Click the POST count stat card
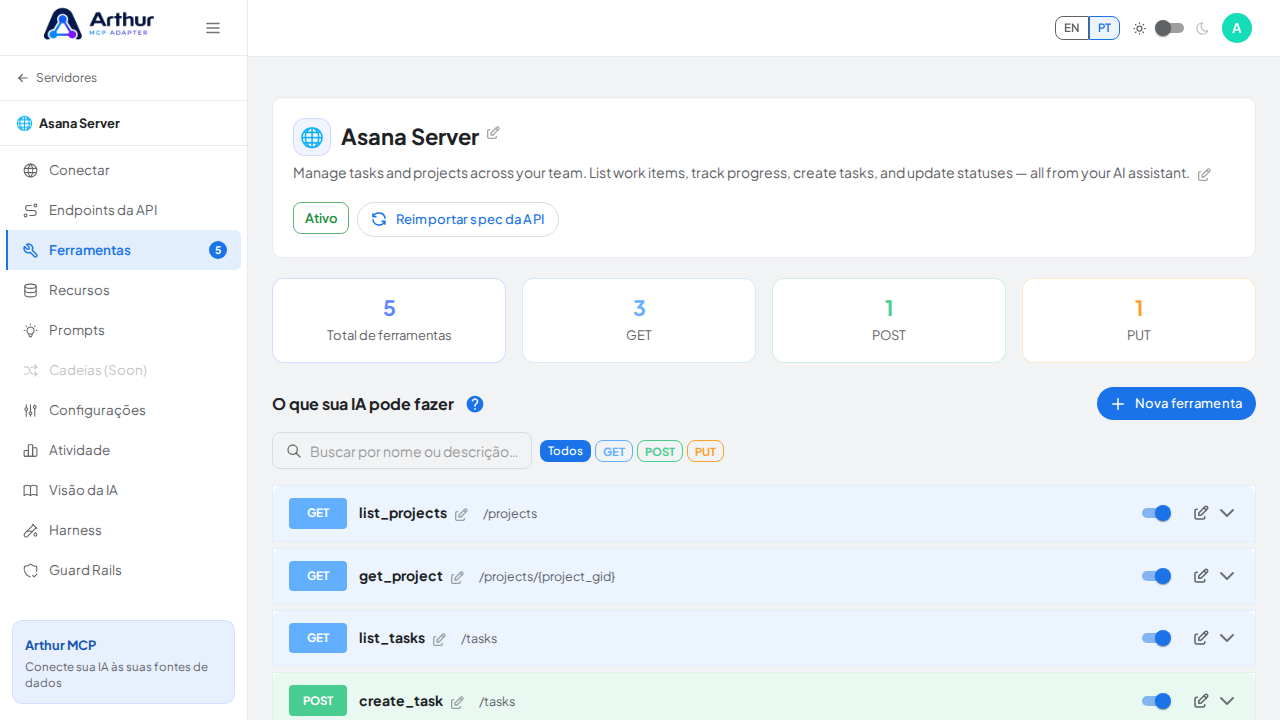The width and height of the screenshot is (1280, 720). tap(889, 320)
